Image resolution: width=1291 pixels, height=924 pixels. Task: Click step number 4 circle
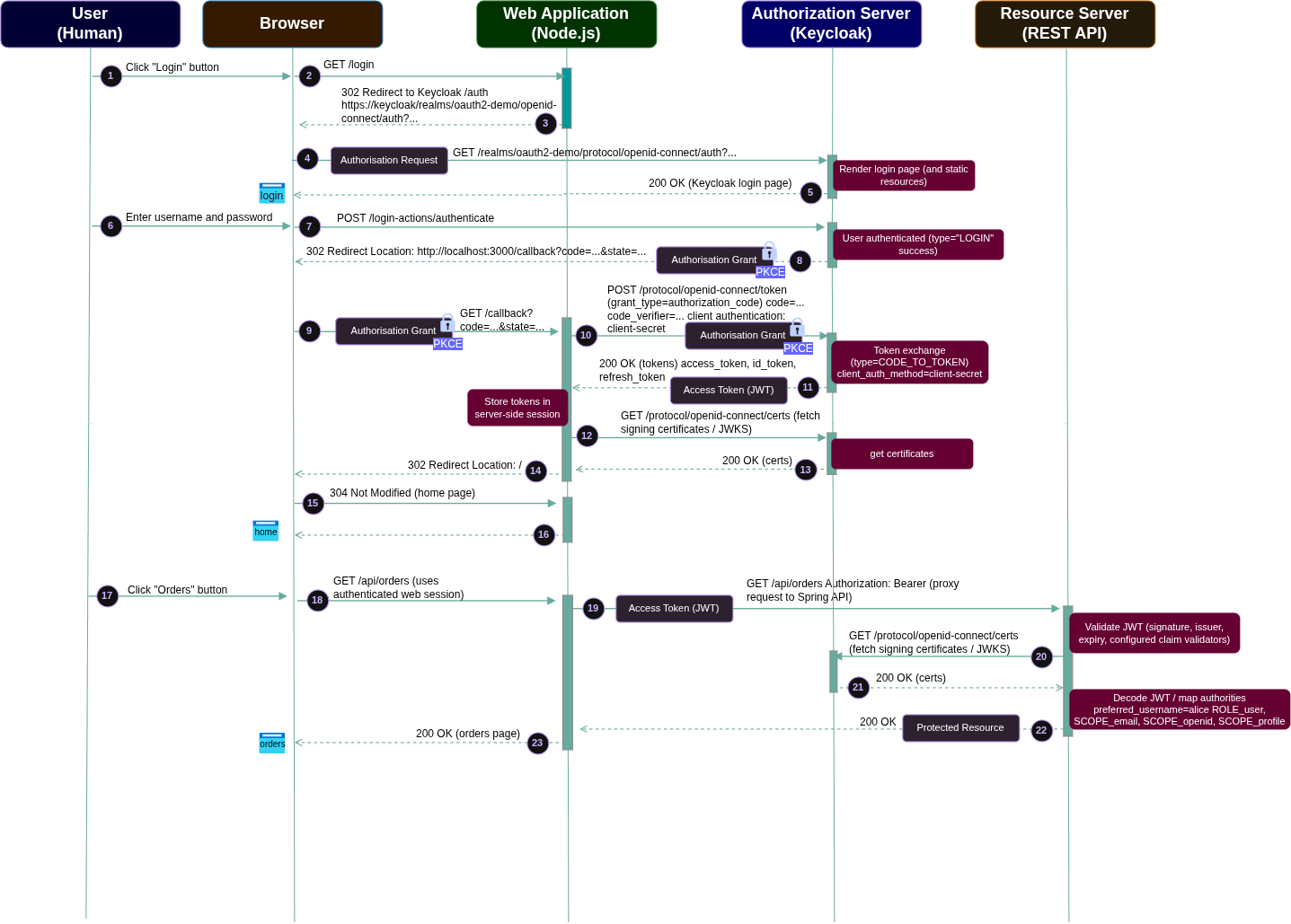307,159
